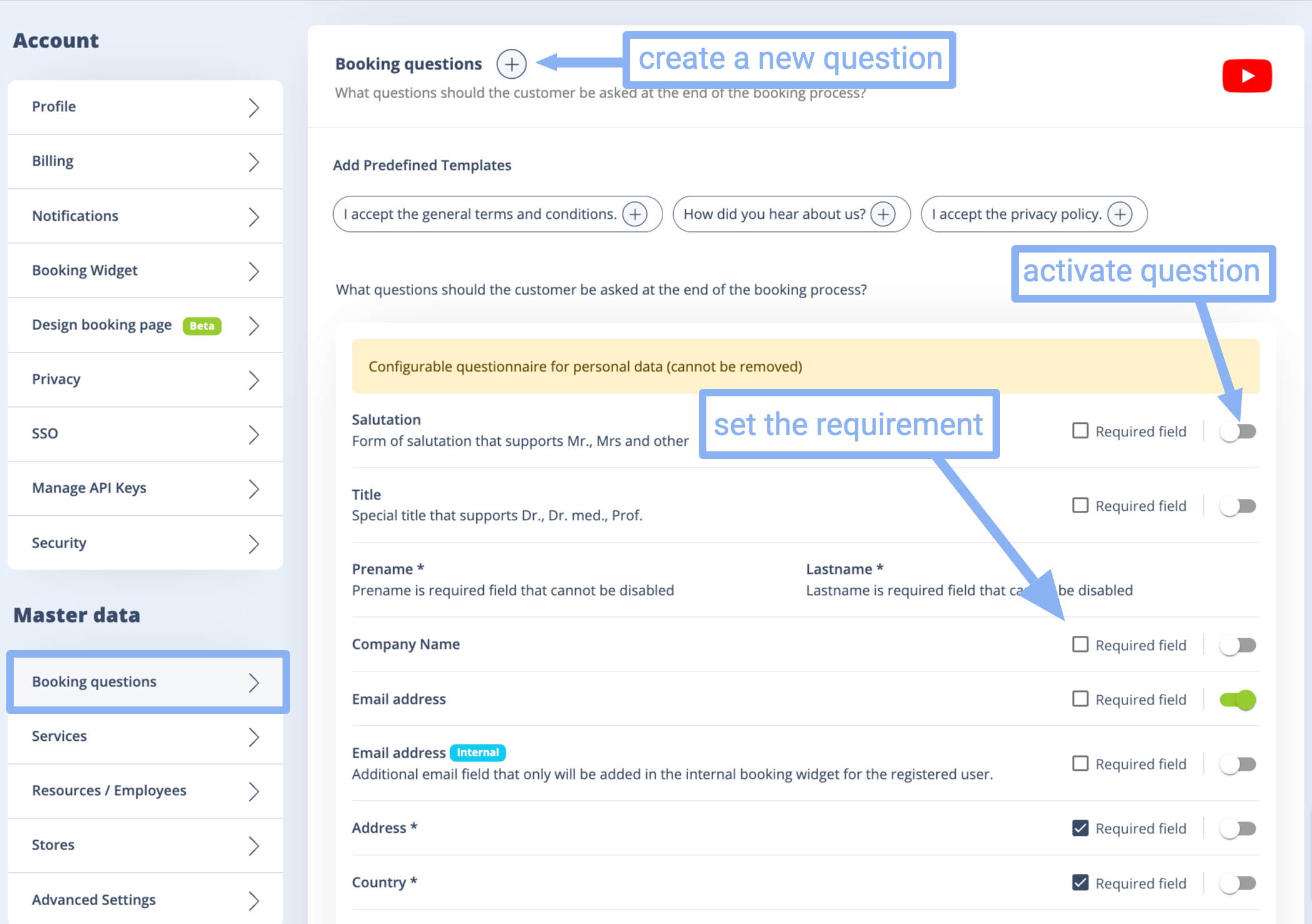Go to Resources / Employees
The width and height of the screenshot is (1312, 924).
click(109, 790)
